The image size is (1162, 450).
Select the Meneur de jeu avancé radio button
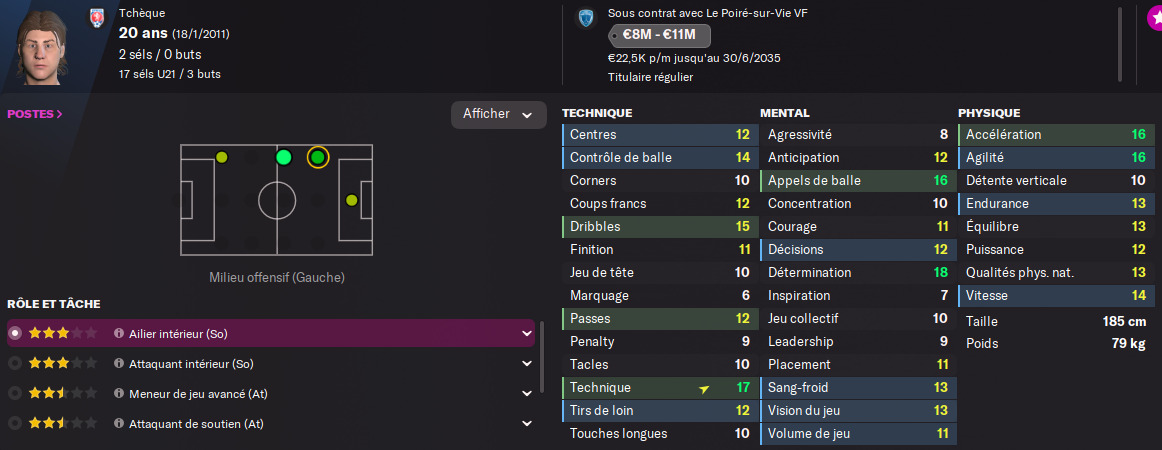point(14,394)
